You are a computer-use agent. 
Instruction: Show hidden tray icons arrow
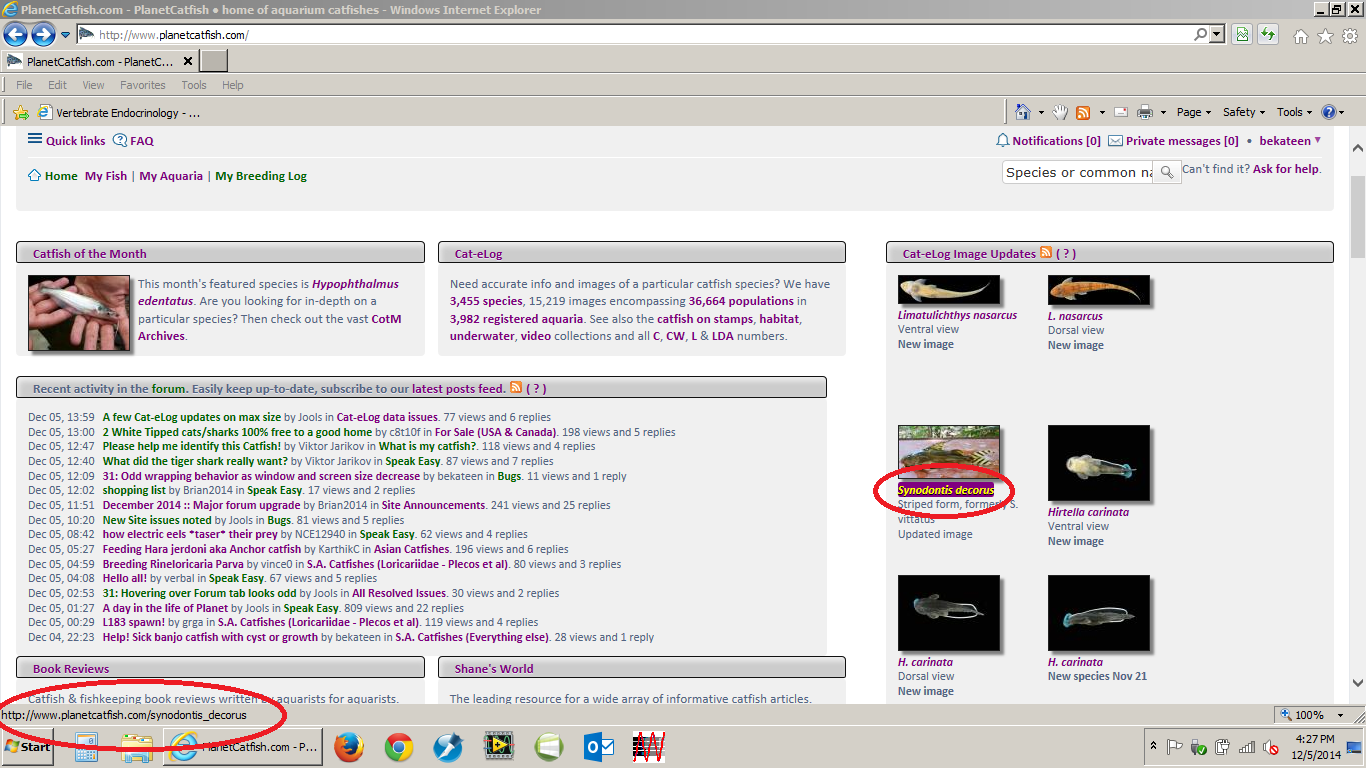(x=1153, y=747)
